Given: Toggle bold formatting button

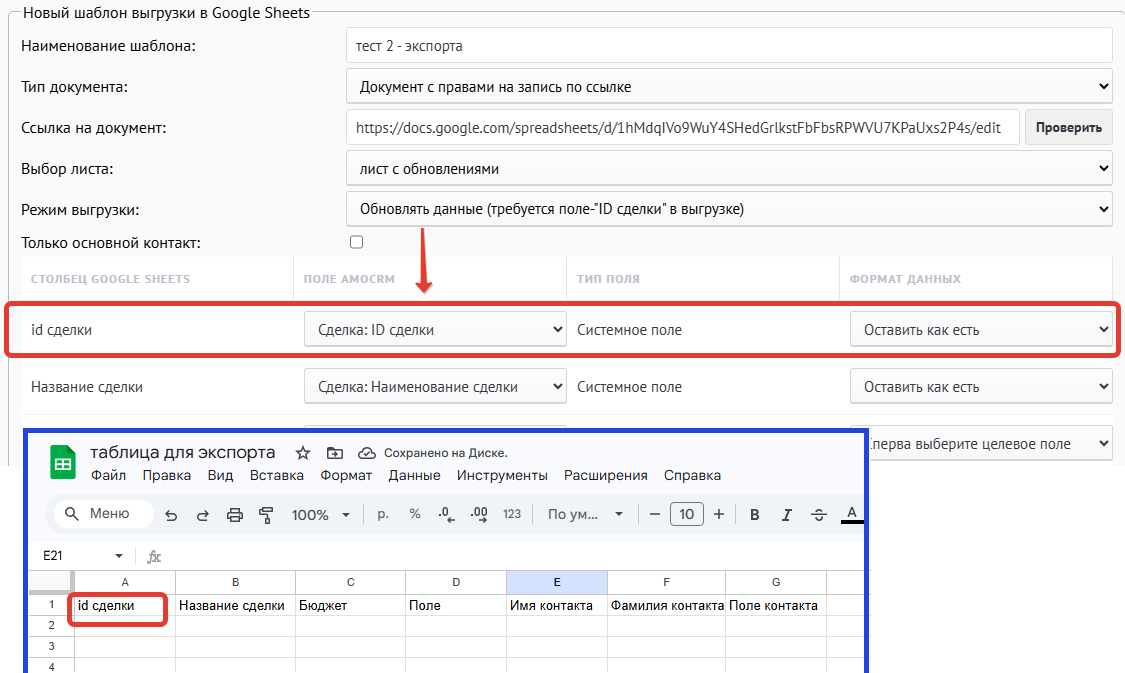Looking at the screenshot, I should 754,514.
